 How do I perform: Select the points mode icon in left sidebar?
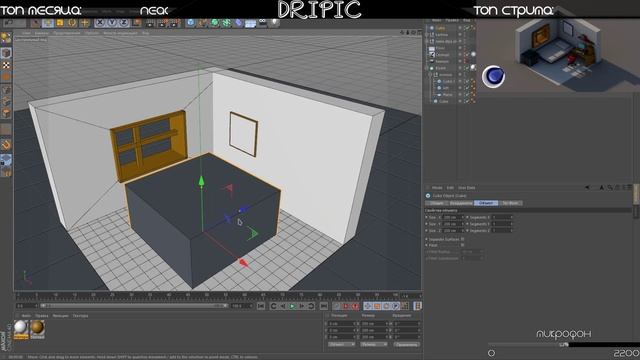pos(6,90)
